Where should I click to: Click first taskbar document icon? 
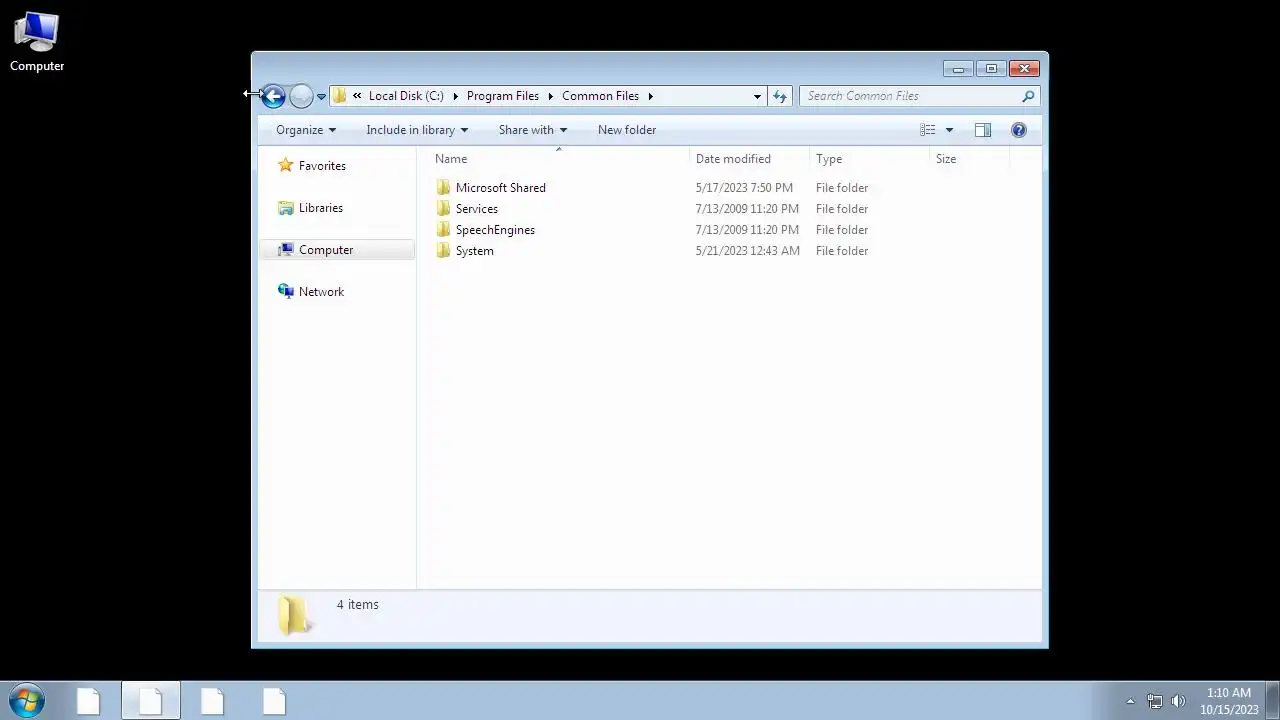tap(88, 701)
